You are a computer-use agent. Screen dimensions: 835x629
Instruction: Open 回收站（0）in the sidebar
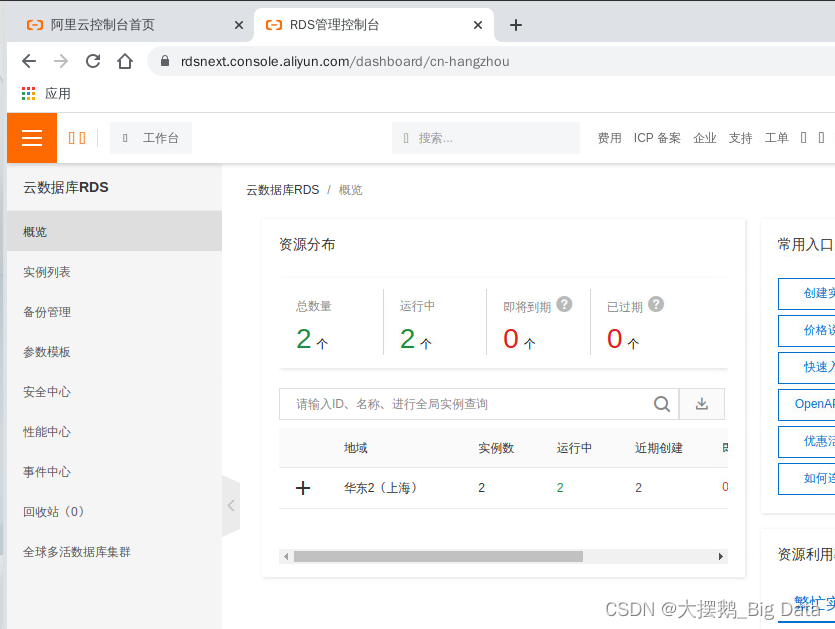tap(114, 511)
